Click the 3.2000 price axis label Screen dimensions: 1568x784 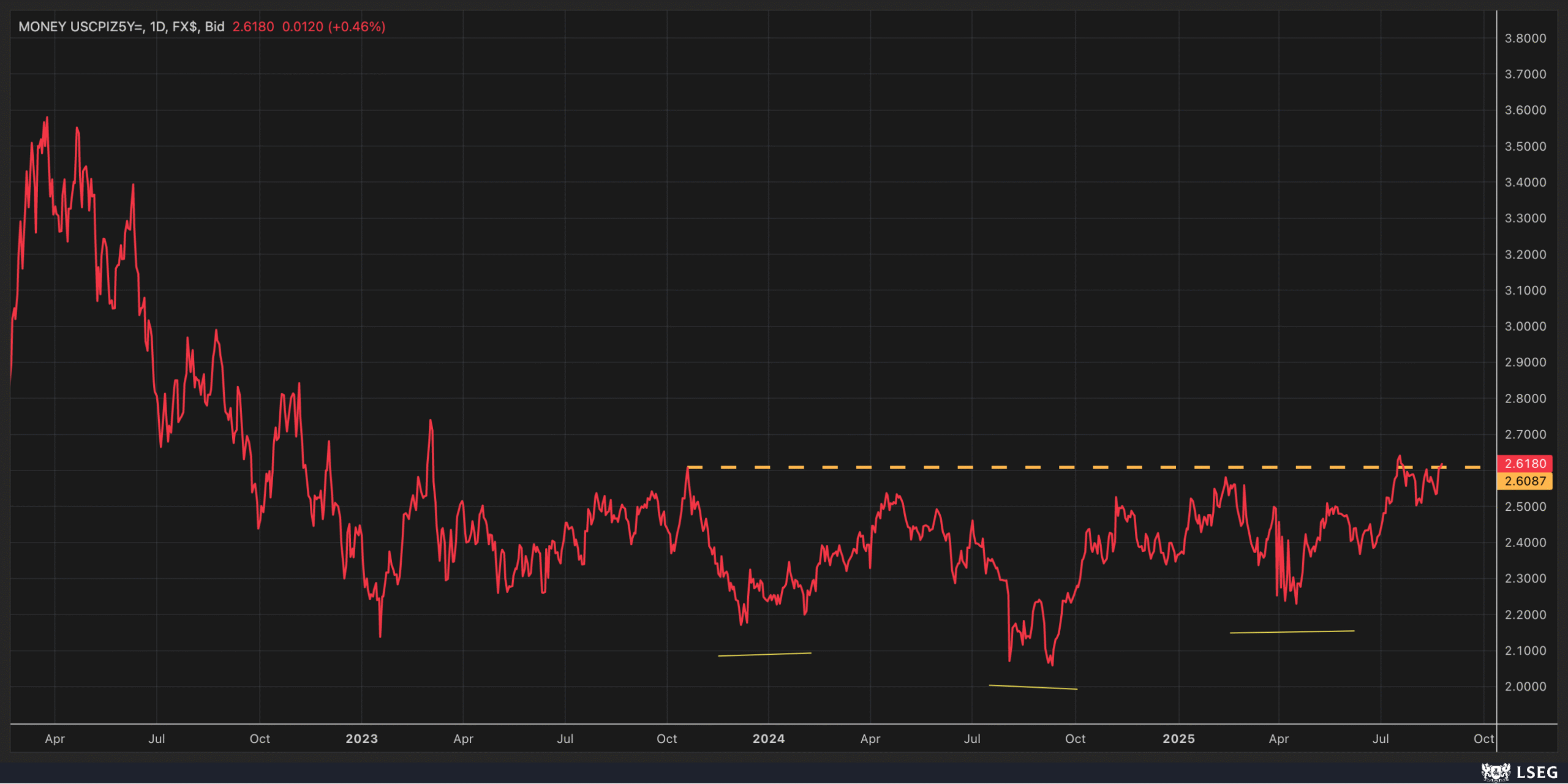pos(1525,254)
